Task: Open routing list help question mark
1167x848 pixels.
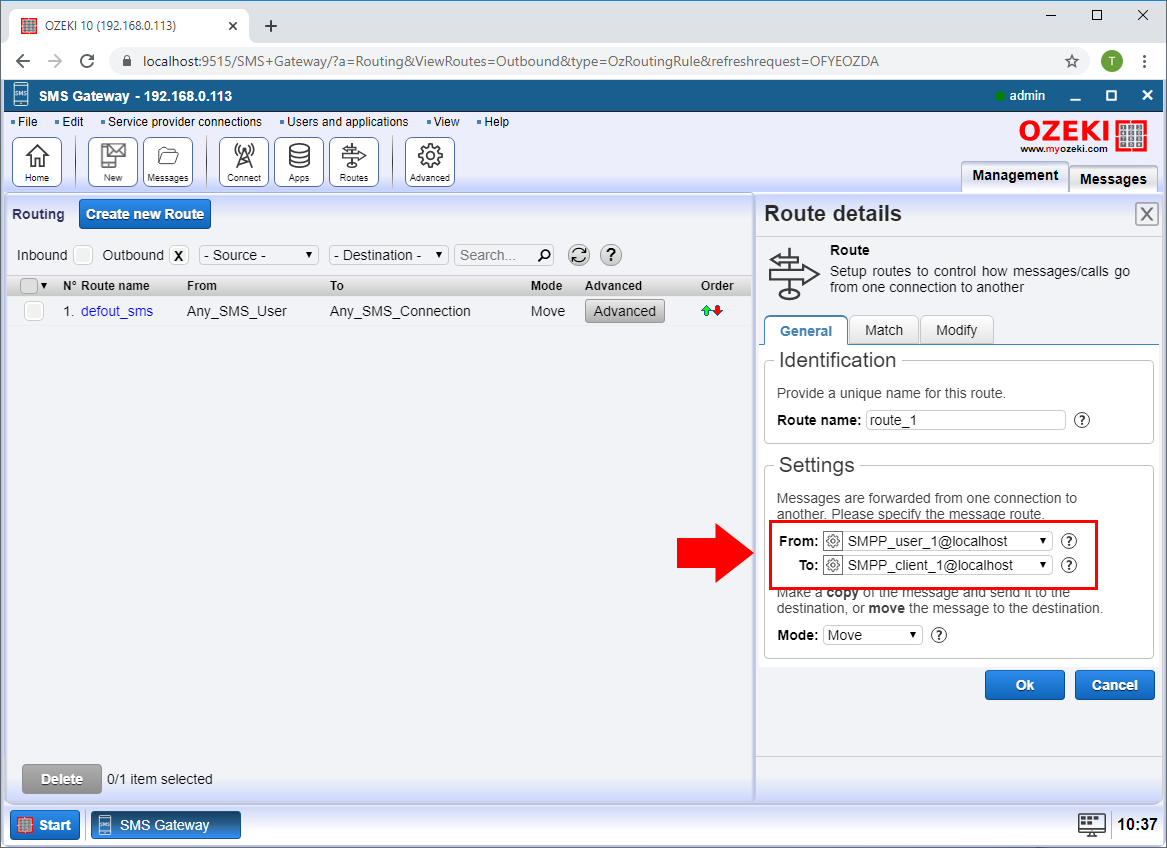Action: tap(611, 255)
